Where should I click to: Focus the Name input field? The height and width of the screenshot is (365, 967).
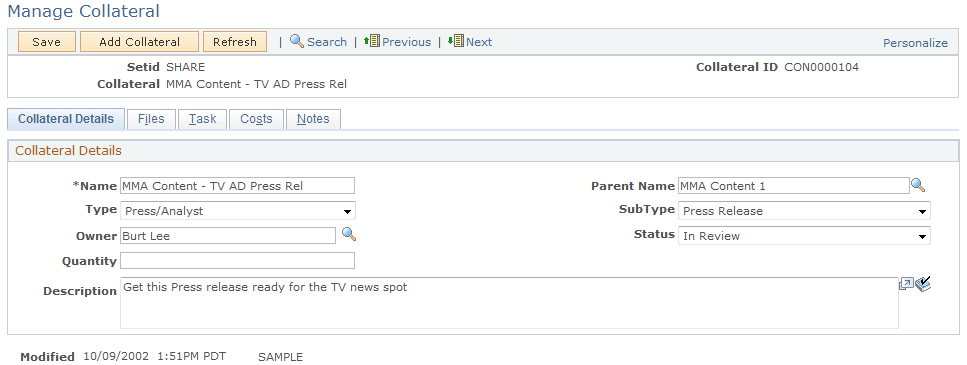237,186
